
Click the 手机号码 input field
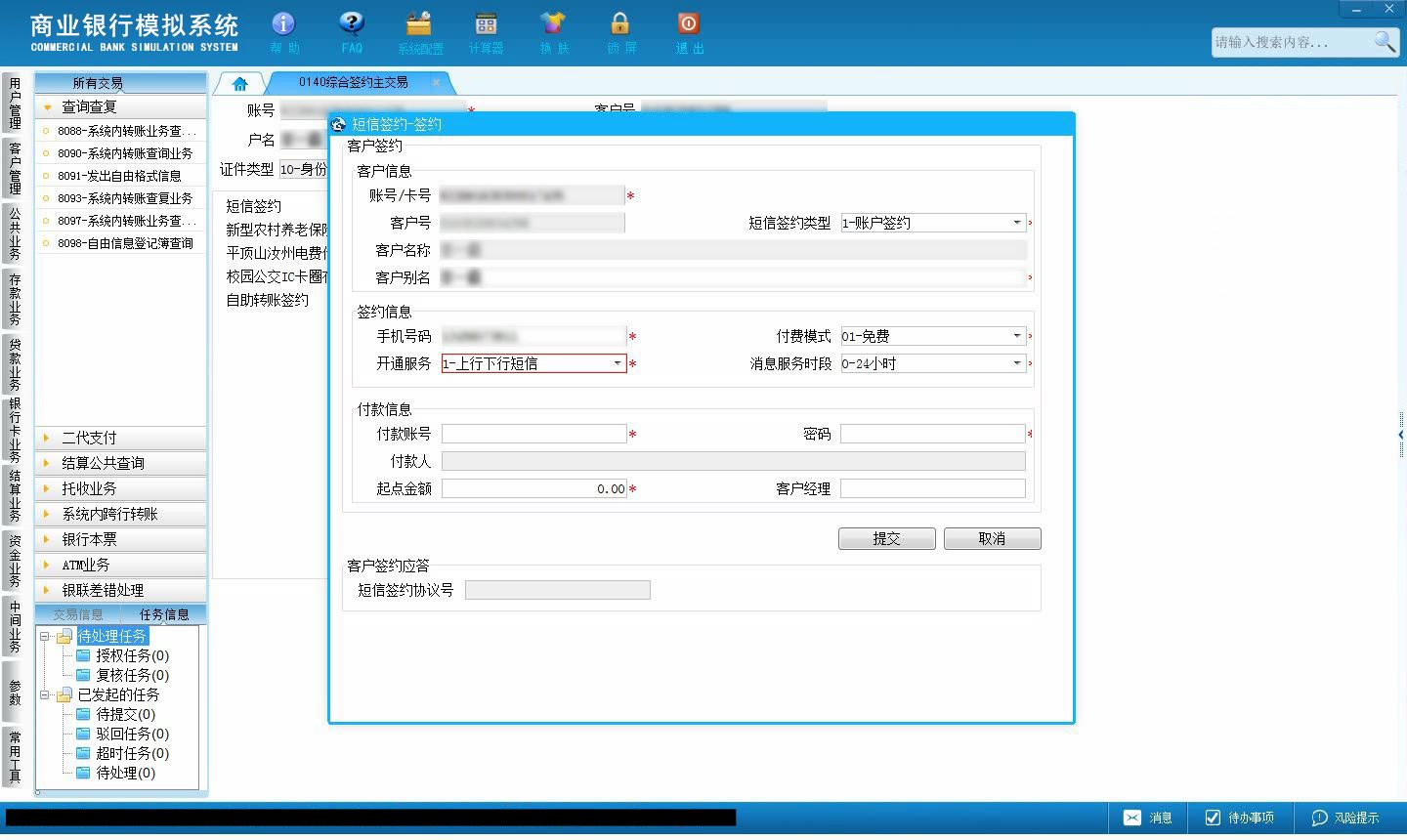point(533,336)
